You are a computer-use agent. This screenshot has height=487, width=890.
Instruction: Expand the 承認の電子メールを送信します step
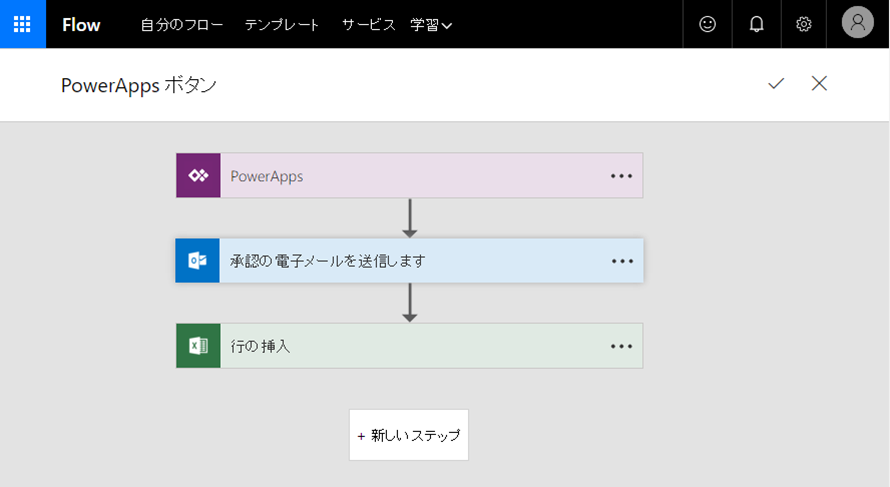click(409, 261)
